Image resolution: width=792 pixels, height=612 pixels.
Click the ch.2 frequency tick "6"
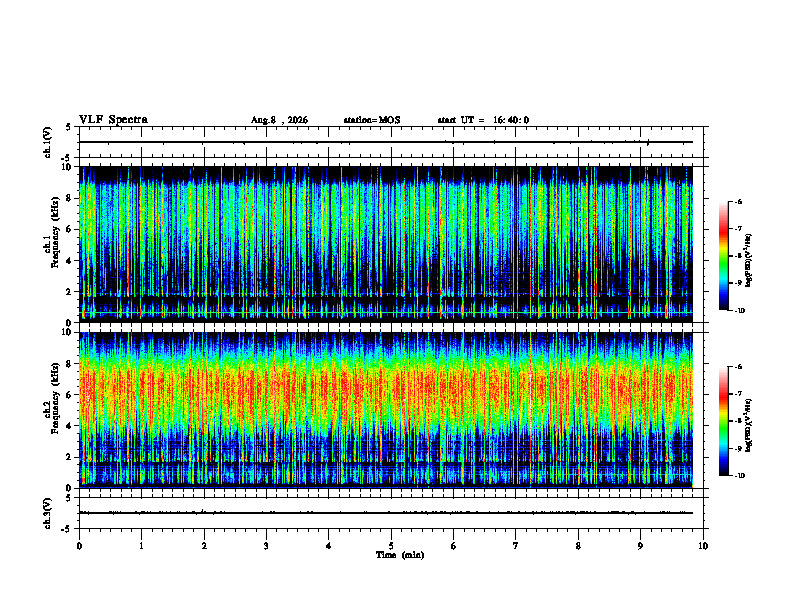[x=68, y=395]
